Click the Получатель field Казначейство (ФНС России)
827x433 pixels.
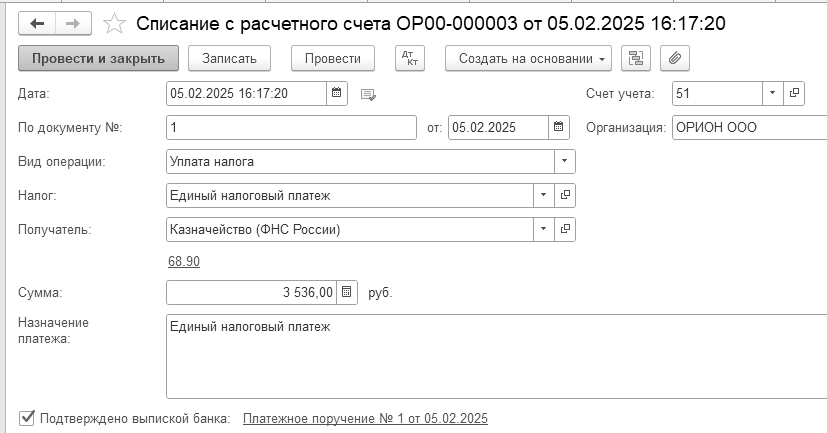[350, 229]
